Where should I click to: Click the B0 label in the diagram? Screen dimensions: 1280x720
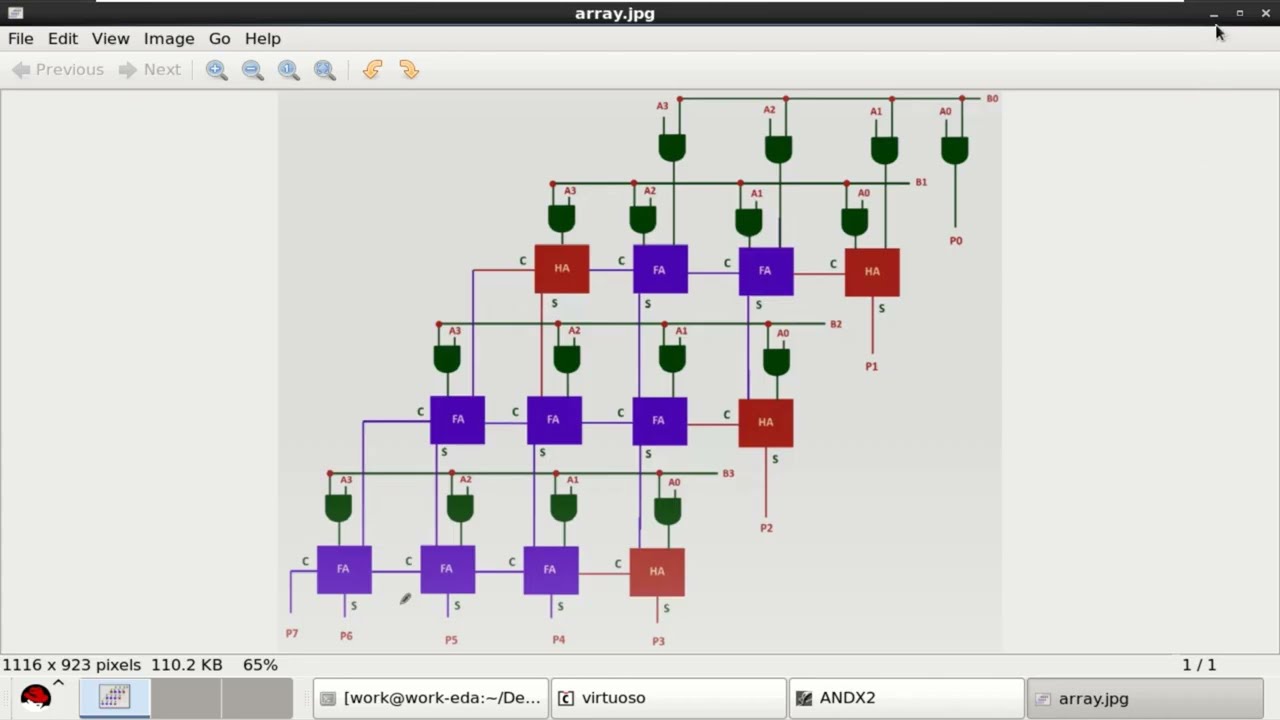992,98
